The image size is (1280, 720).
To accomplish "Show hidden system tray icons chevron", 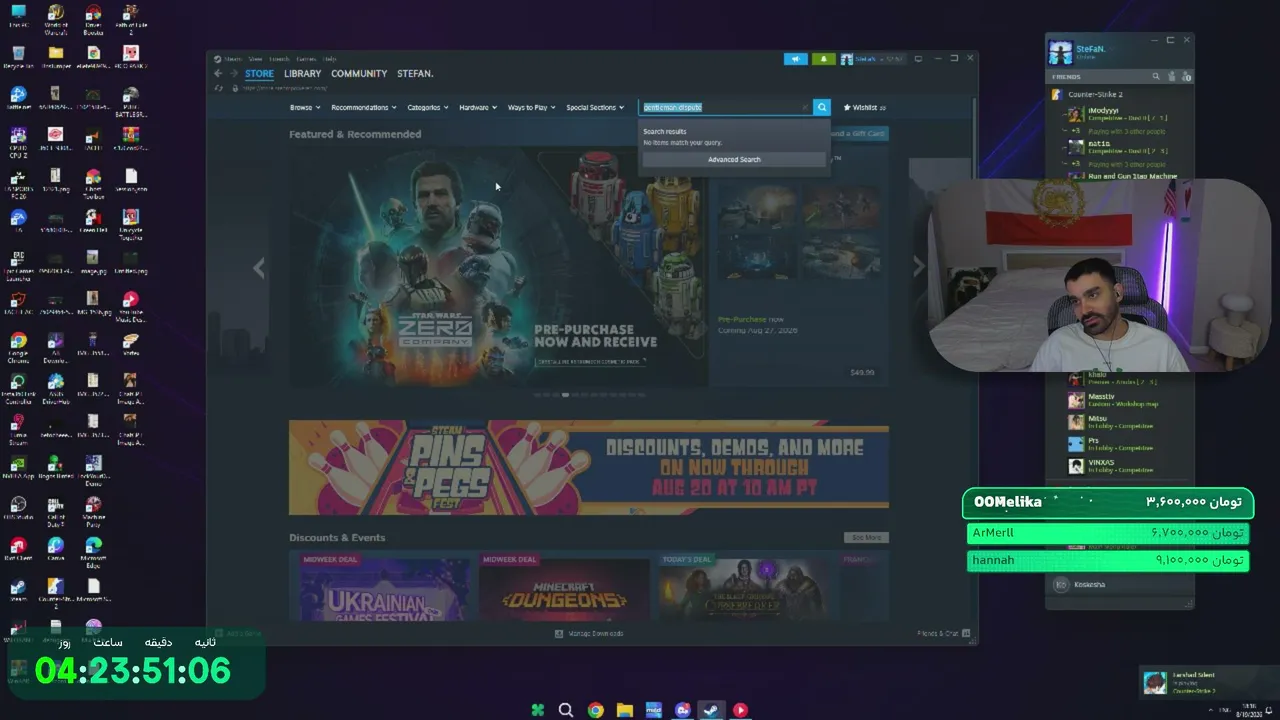I will click(x=1209, y=710).
